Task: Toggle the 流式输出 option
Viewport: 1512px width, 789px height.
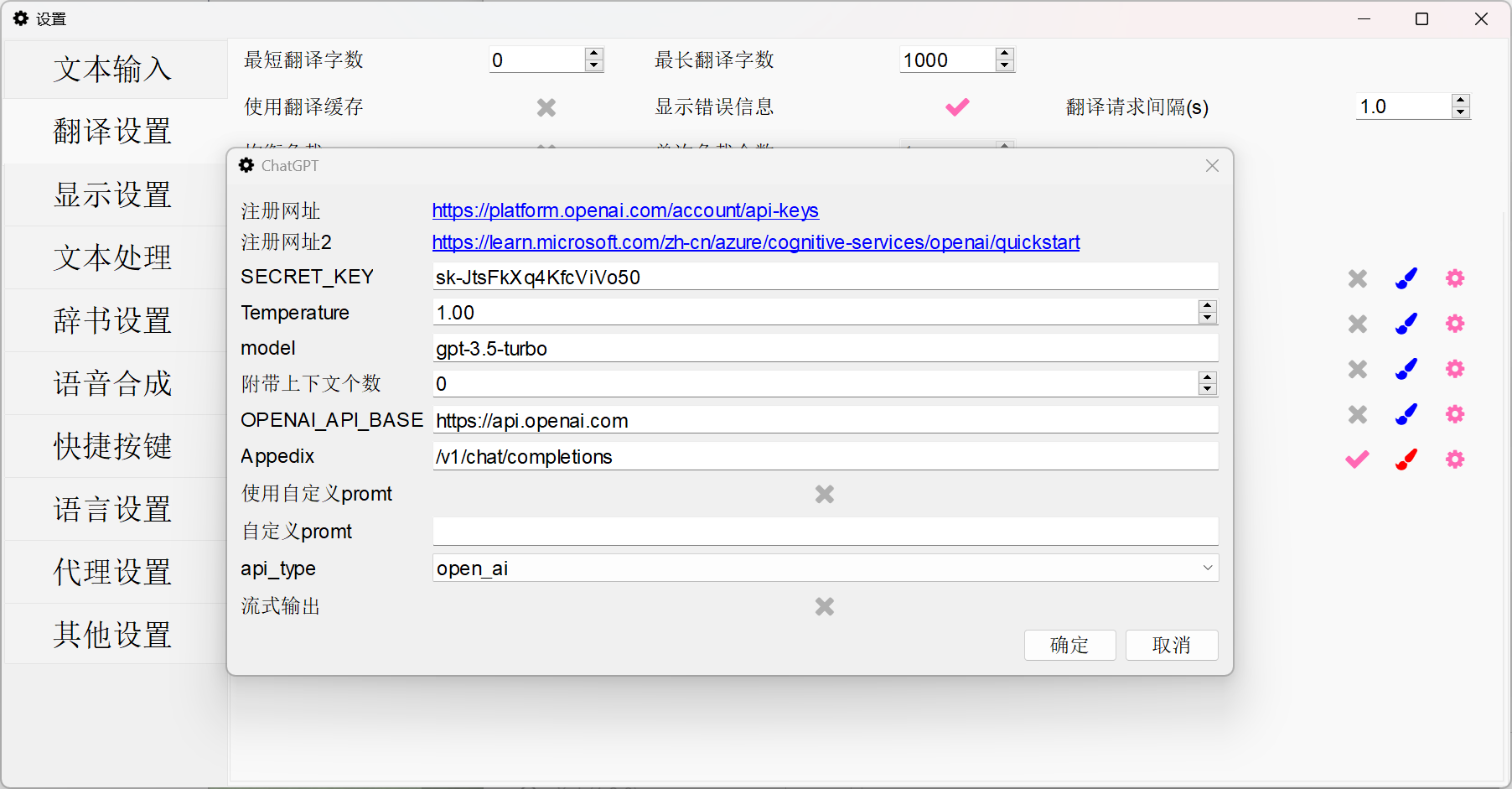Action: click(825, 607)
